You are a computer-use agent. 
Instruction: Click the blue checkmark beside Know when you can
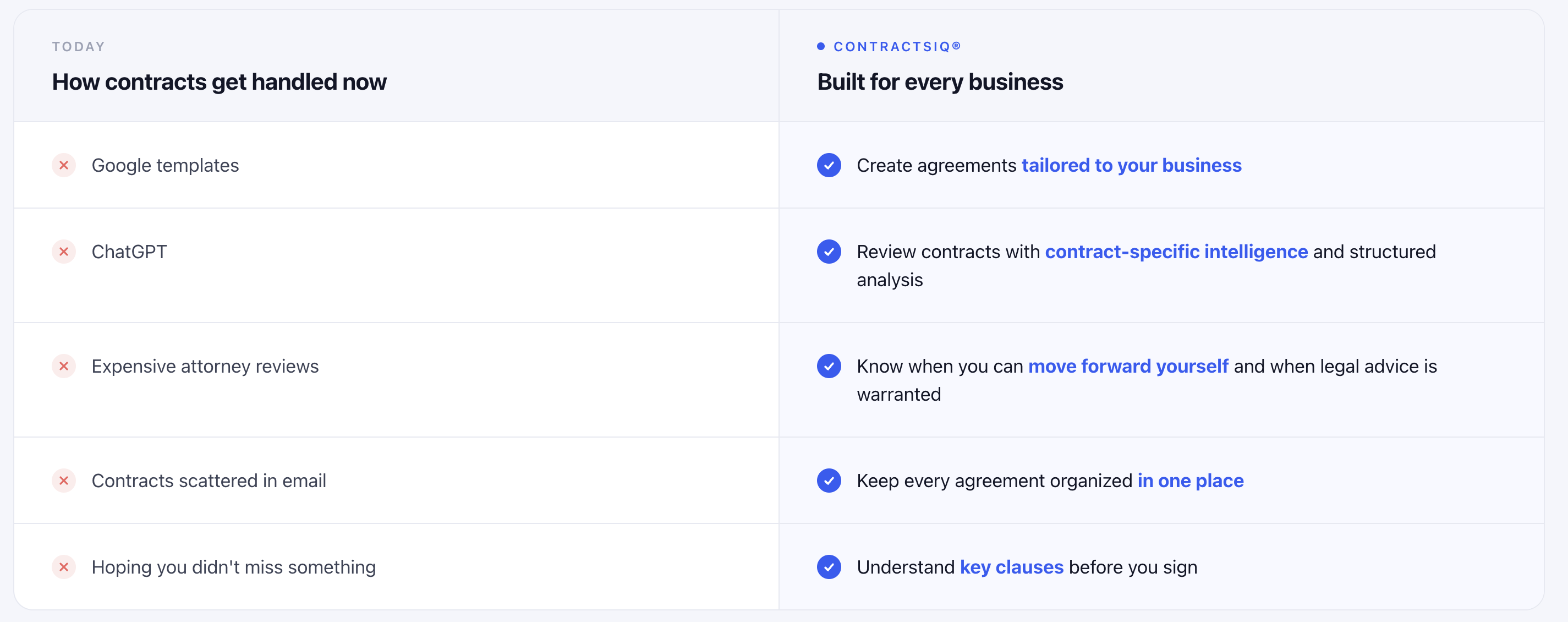click(829, 366)
